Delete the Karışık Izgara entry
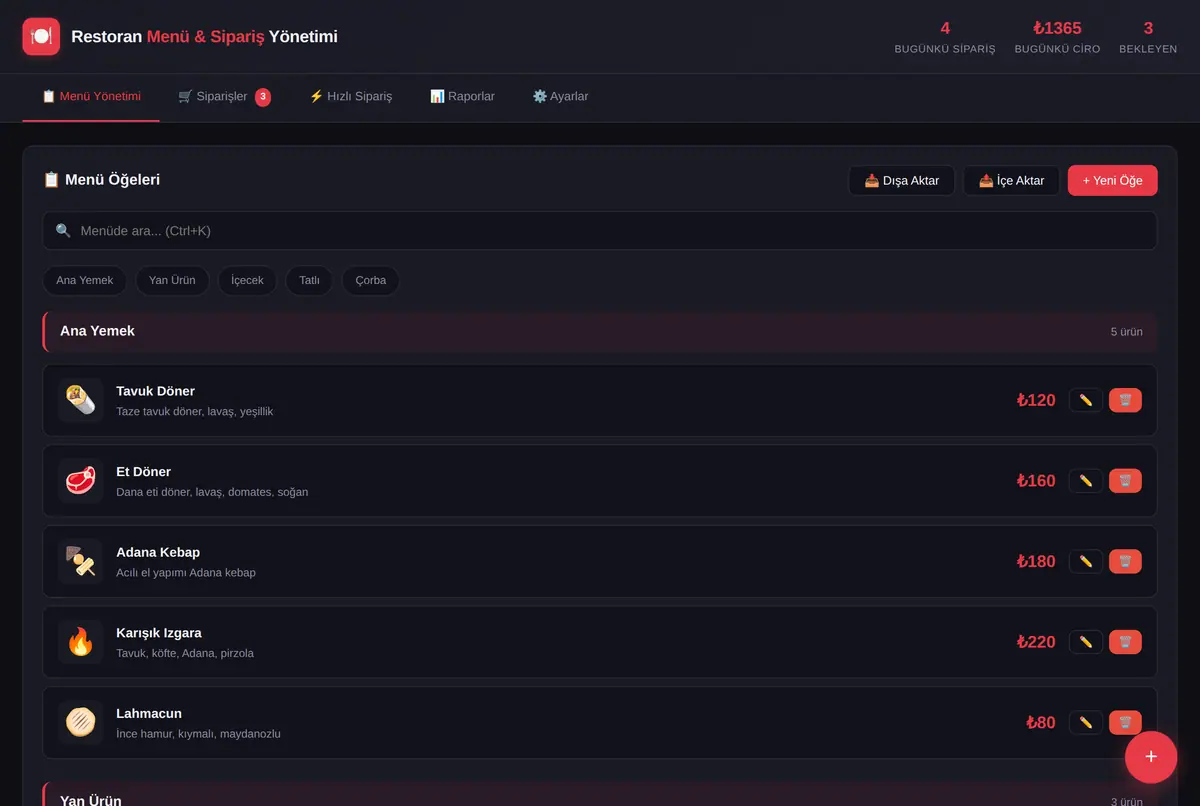Viewport: 1200px width, 806px height. [1125, 642]
